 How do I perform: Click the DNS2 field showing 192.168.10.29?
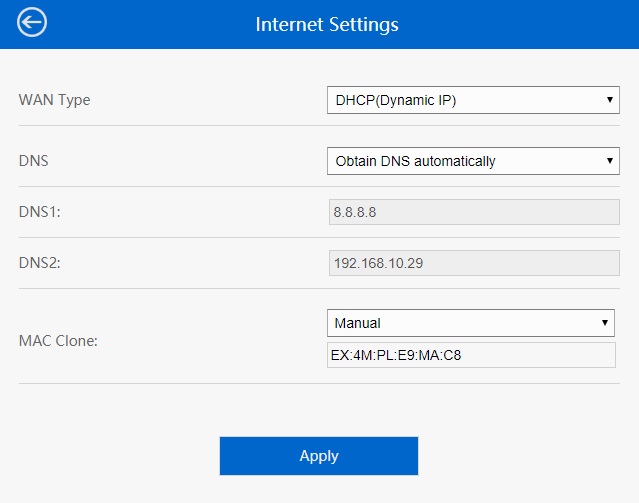point(474,263)
